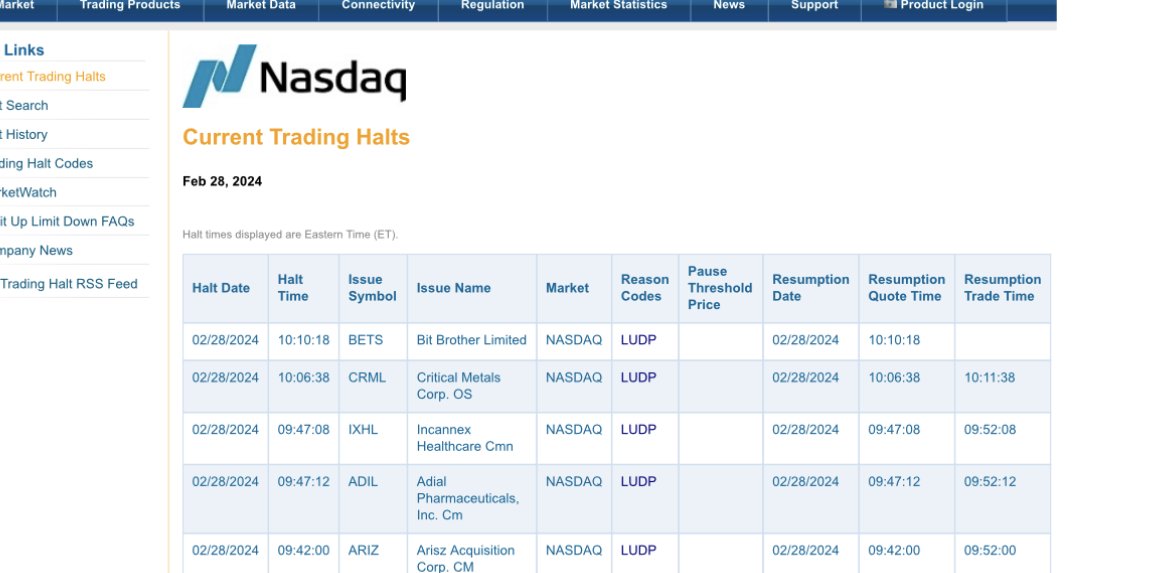Click the 10:11:38 resumption trade time

pos(989,378)
